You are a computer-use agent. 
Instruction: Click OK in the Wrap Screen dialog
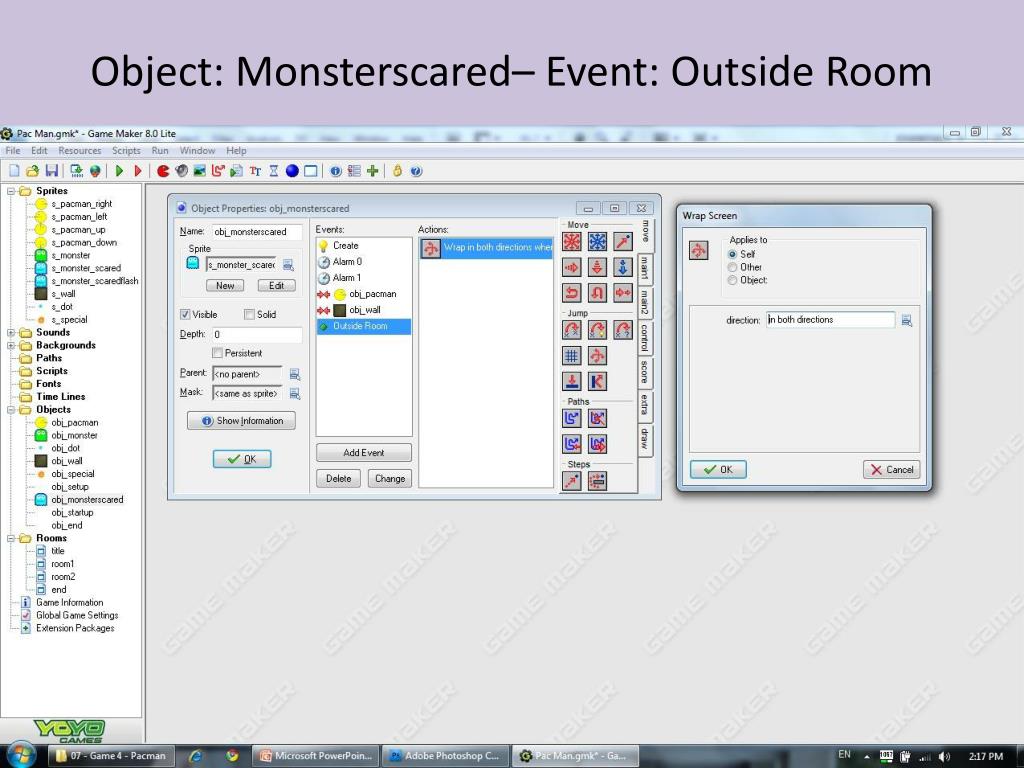718,470
